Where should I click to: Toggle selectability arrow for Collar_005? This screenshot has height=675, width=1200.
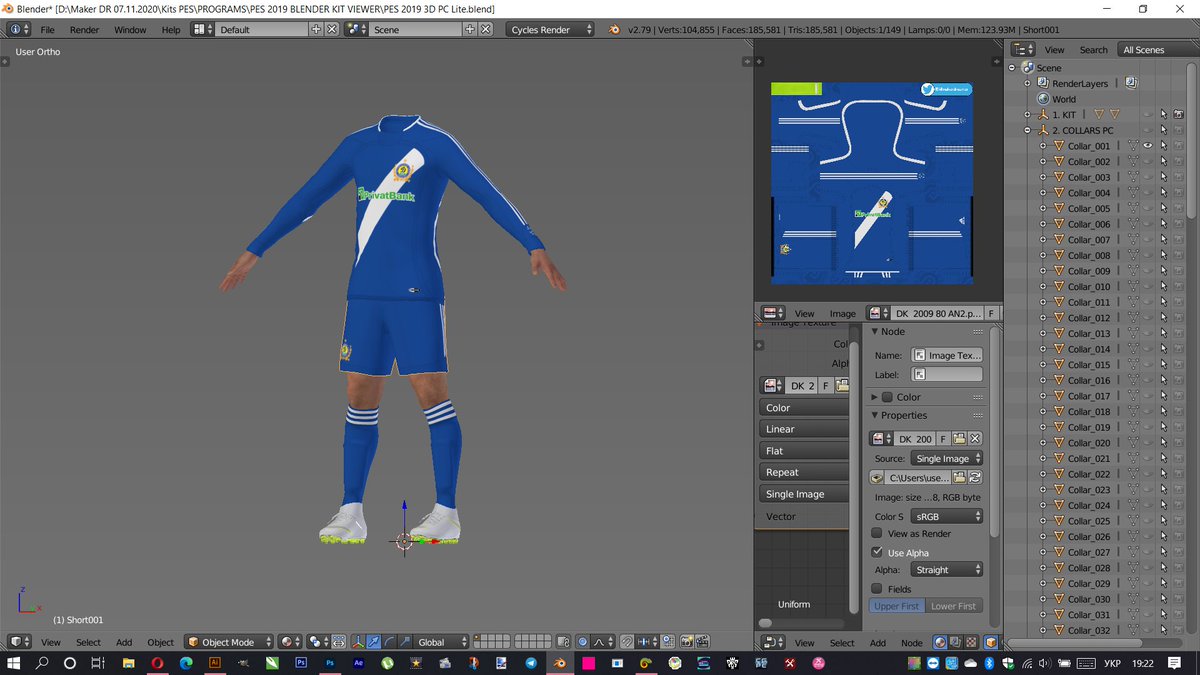[1164, 209]
